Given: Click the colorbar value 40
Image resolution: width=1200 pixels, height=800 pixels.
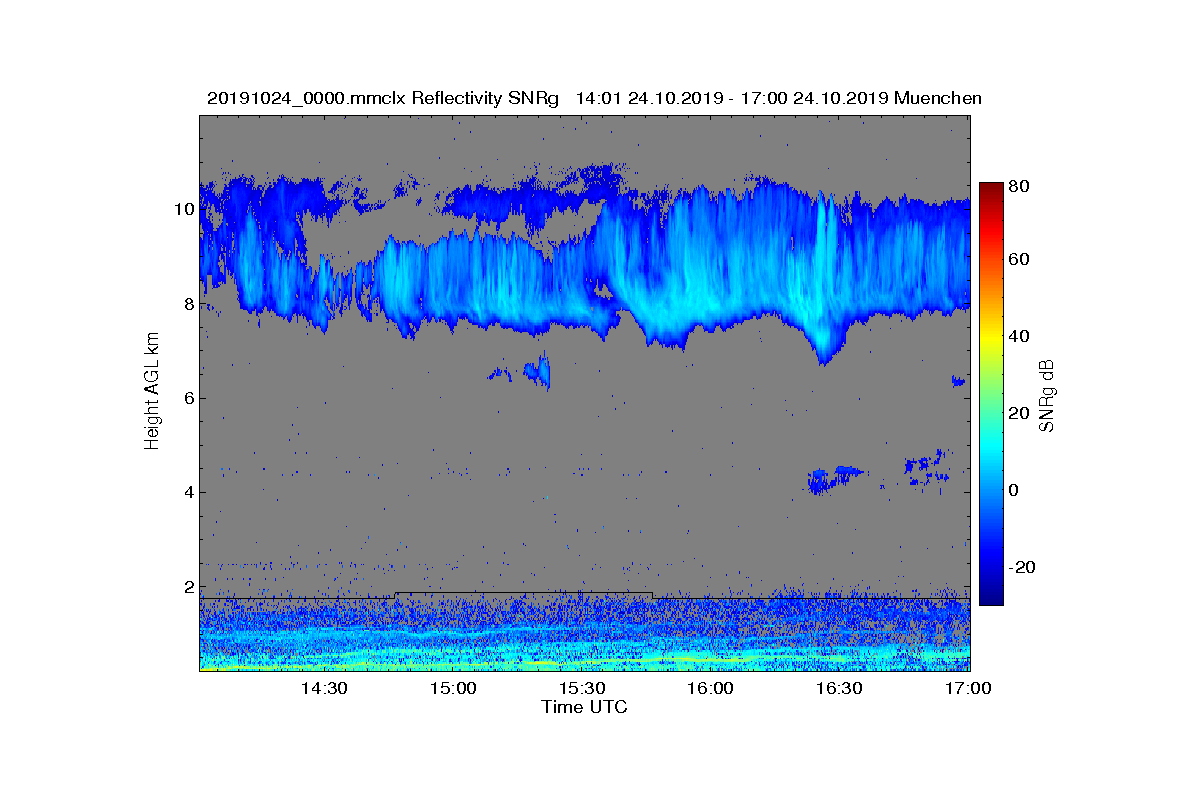Looking at the screenshot, I should (1021, 336).
